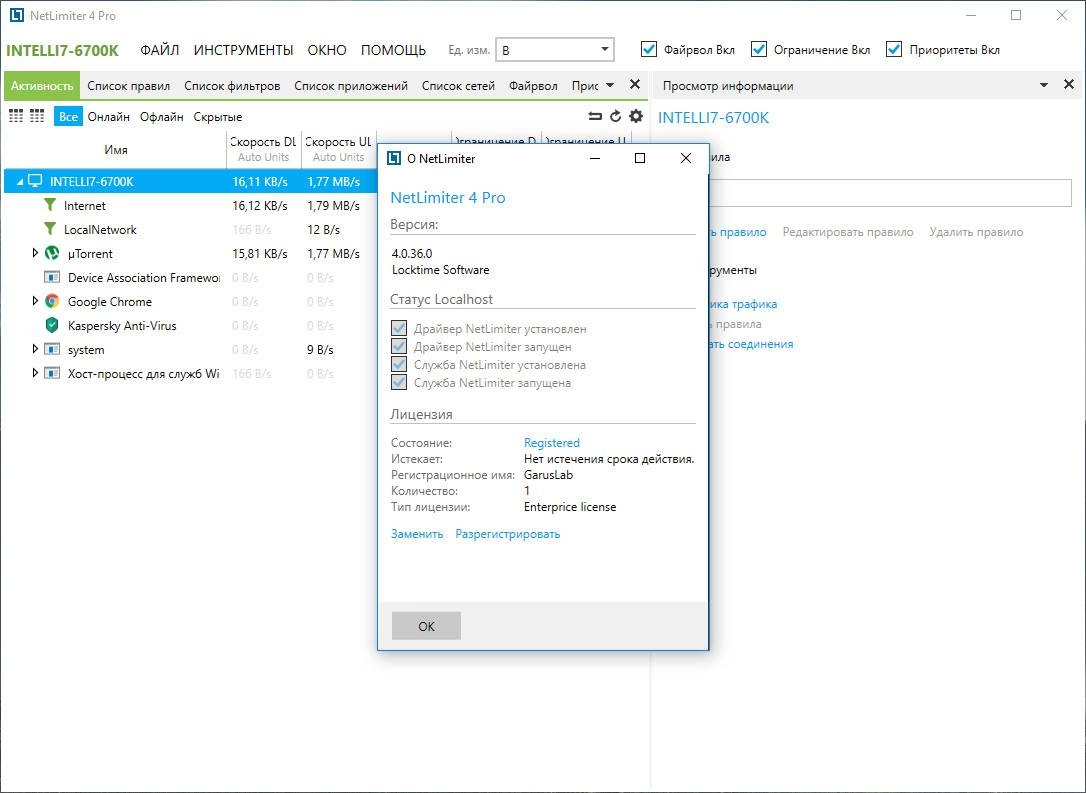Open the ИНСТРУМЕНТЫ menu
Image resolution: width=1086 pixels, height=793 pixels.
click(243, 50)
